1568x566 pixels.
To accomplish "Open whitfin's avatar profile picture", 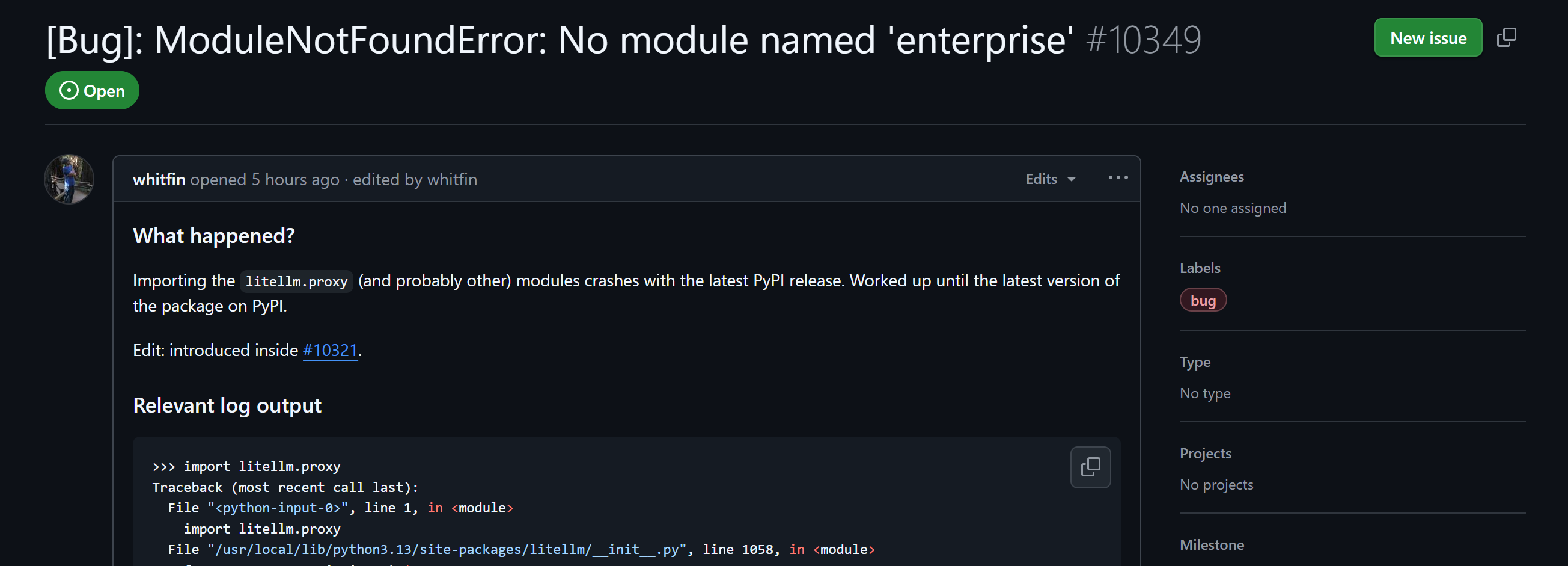I will (69, 179).
